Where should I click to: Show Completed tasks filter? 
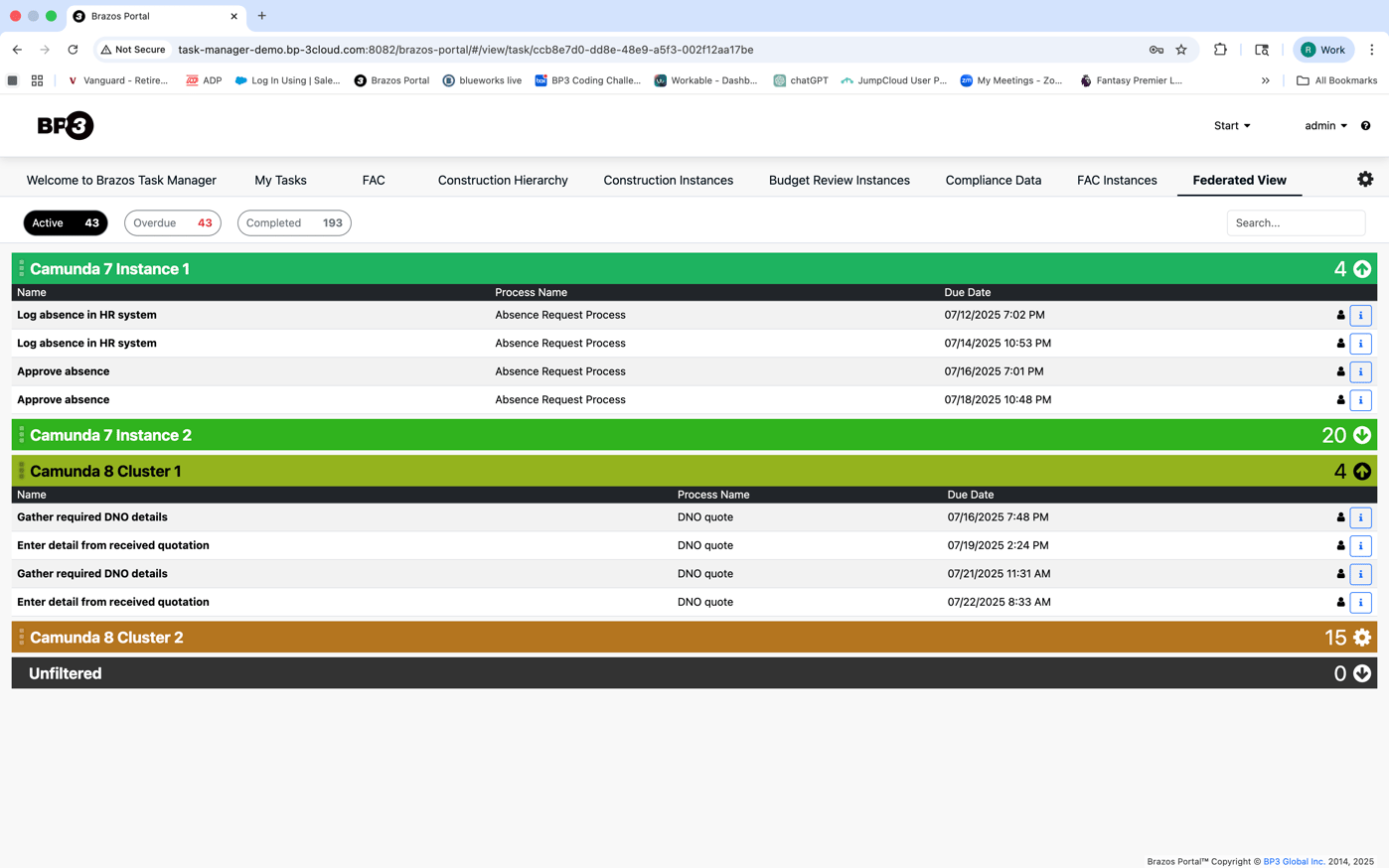pyautogui.click(x=294, y=222)
